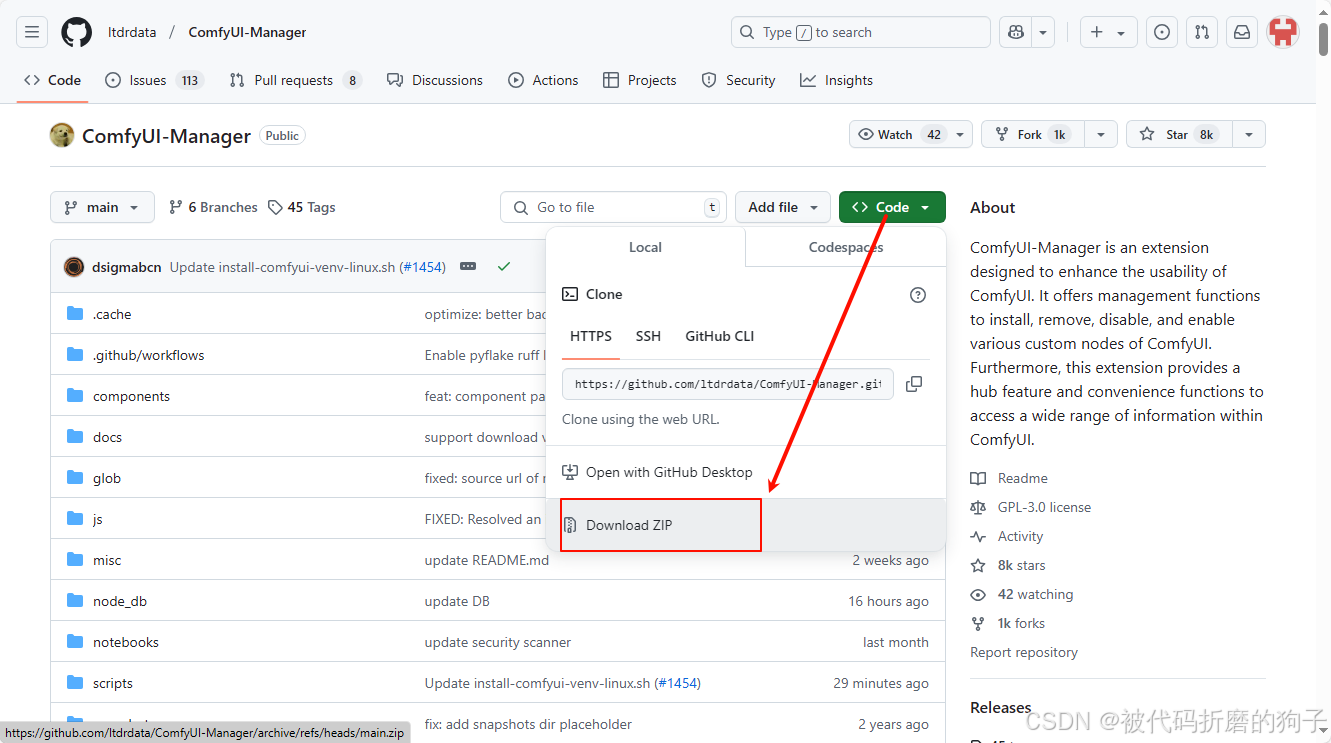Select the GitHub CLI clone option
Screen dimensions: 1331x743
720,336
